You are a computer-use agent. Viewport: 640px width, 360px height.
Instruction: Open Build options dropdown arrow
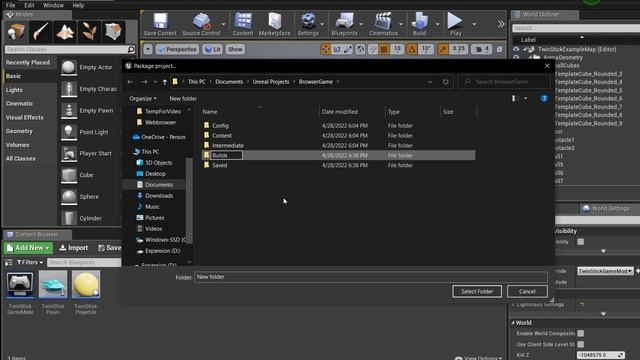coord(438,24)
